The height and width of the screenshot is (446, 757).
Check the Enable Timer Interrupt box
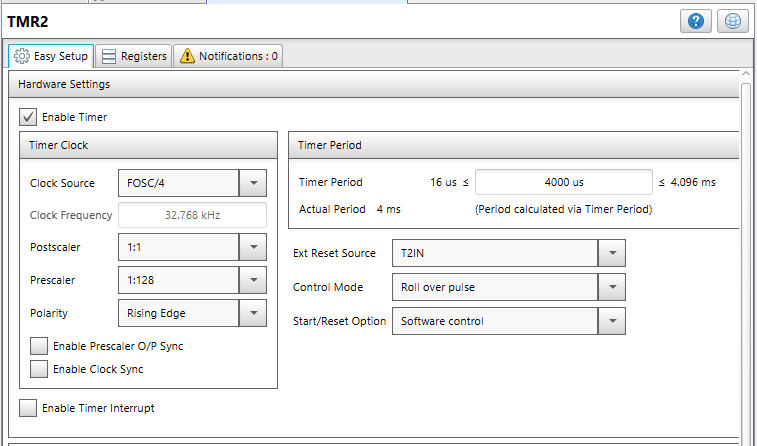click(x=28, y=408)
